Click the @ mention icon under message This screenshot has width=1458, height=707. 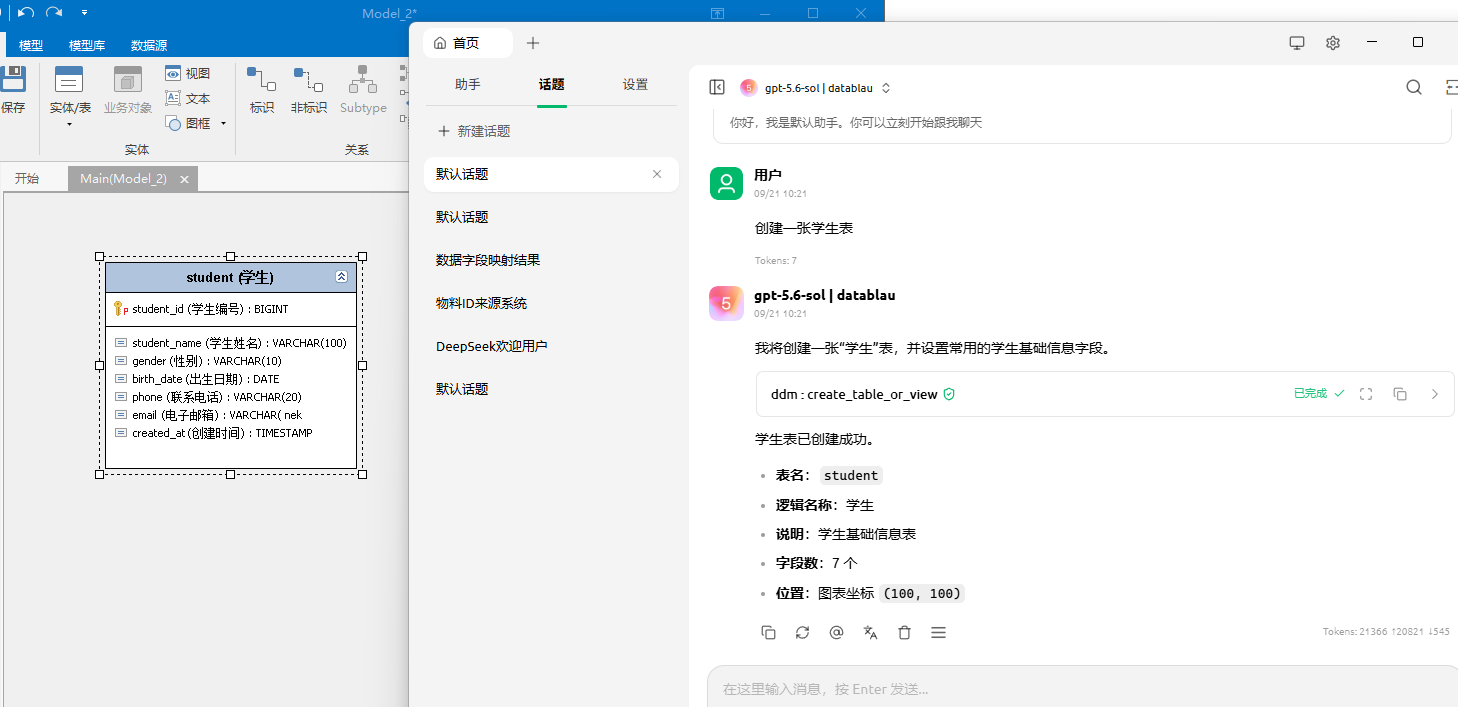[836, 632]
